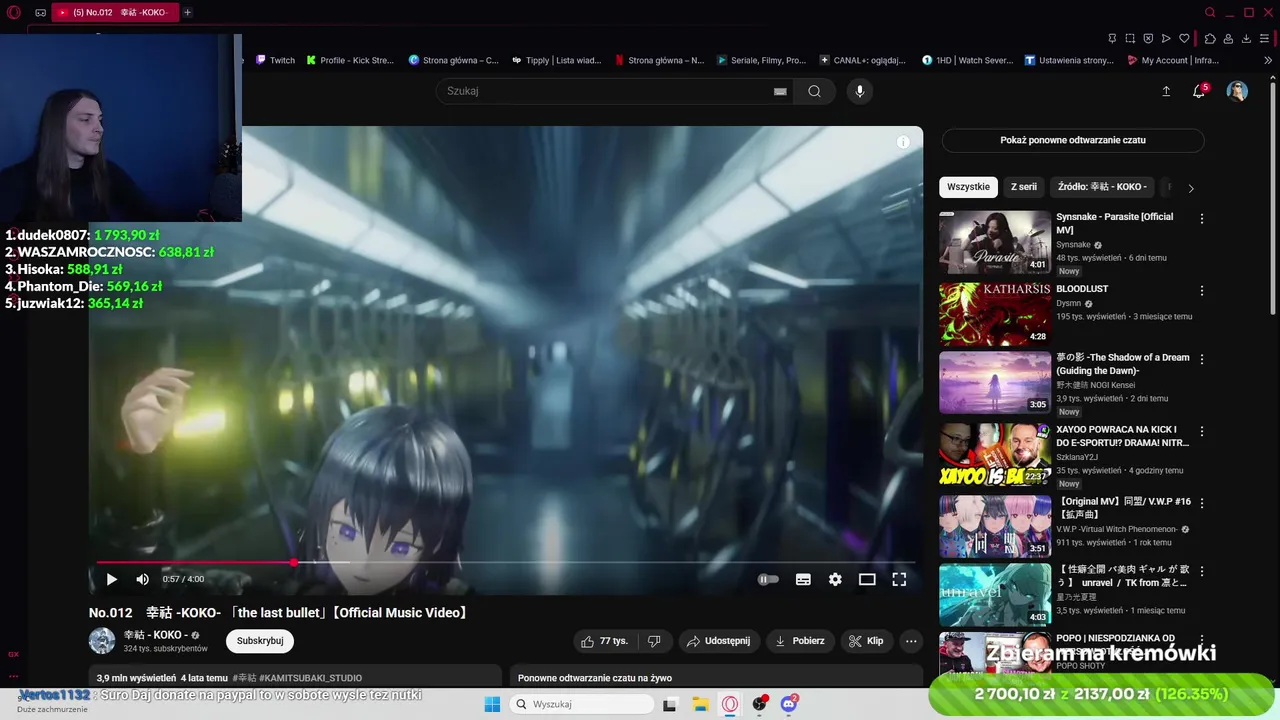Image resolution: width=1280 pixels, height=720 pixels.
Task: Open the Profile - Kick Stre... bookmark
Action: point(350,60)
